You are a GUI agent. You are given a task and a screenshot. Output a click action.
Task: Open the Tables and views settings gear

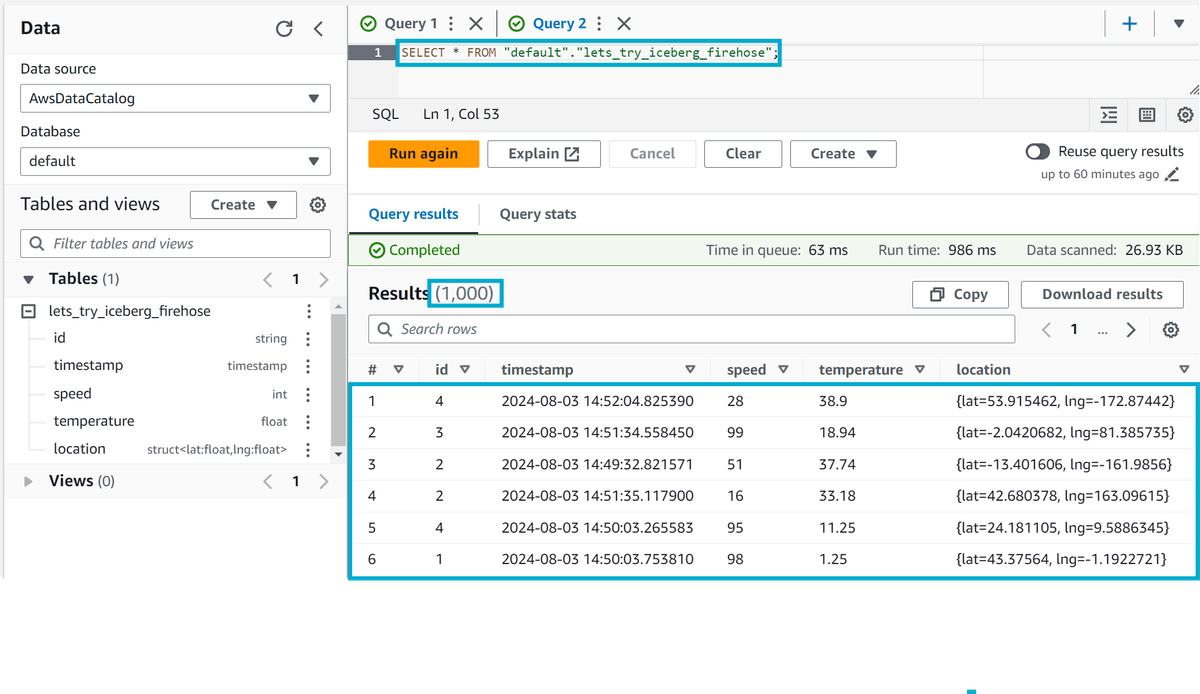coord(318,204)
